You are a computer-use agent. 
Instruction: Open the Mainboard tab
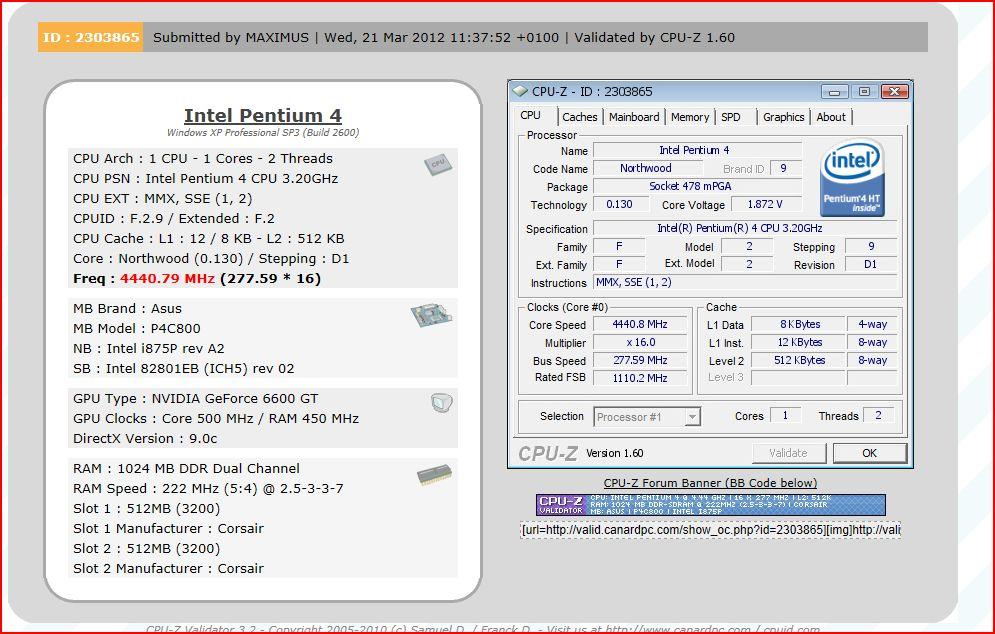tap(634, 117)
